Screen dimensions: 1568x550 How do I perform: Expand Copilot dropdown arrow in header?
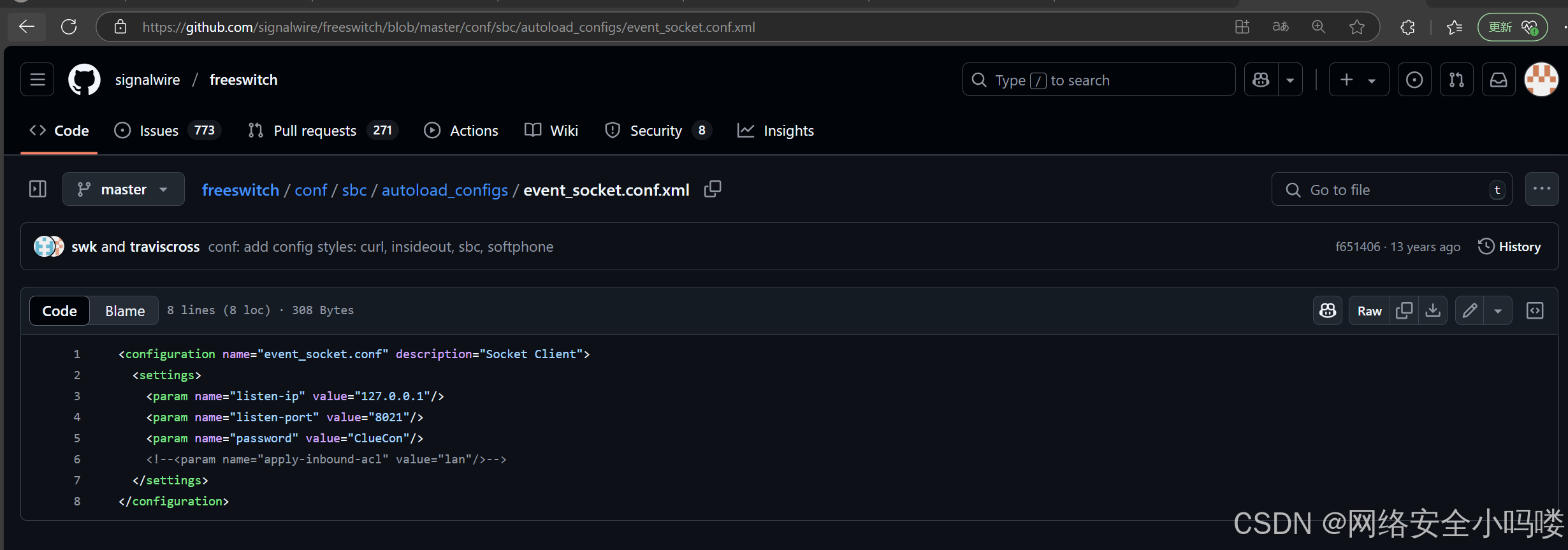click(x=1290, y=80)
